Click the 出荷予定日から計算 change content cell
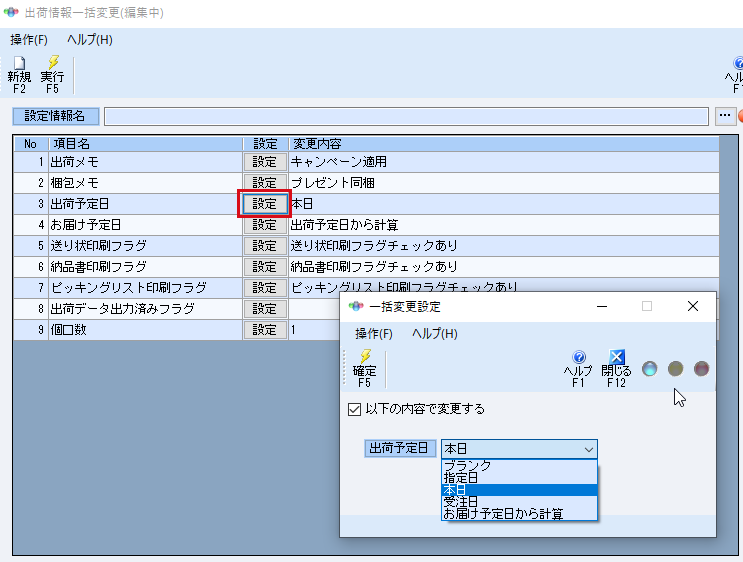 coord(504,225)
